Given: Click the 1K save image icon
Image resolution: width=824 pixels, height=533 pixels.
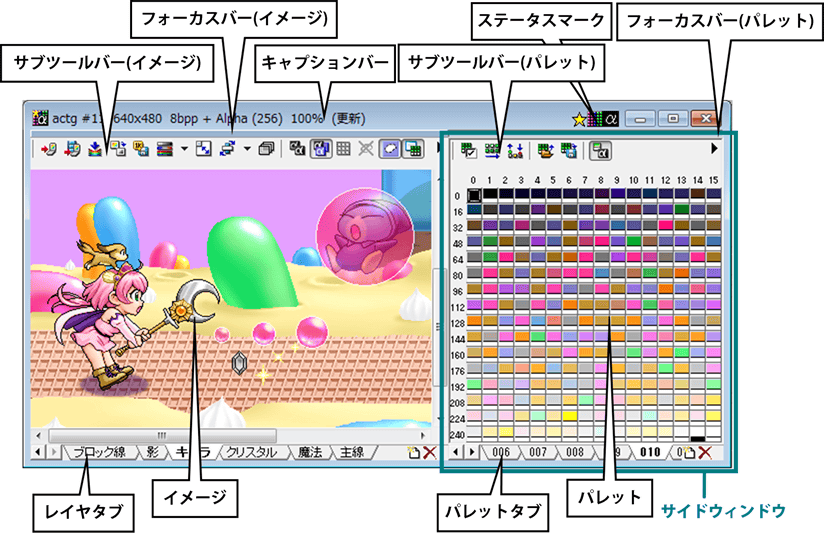Looking at the screenshot, I should tap(140, 150).
